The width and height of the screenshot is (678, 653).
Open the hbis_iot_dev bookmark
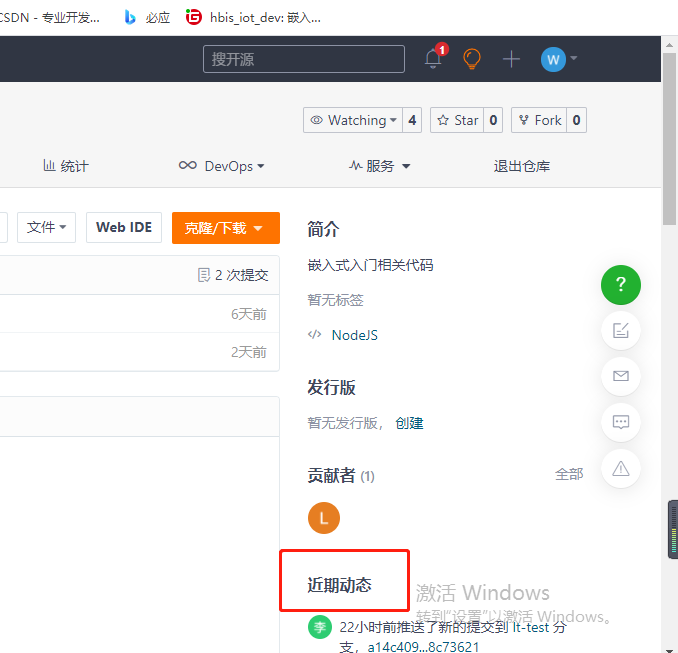253,17
